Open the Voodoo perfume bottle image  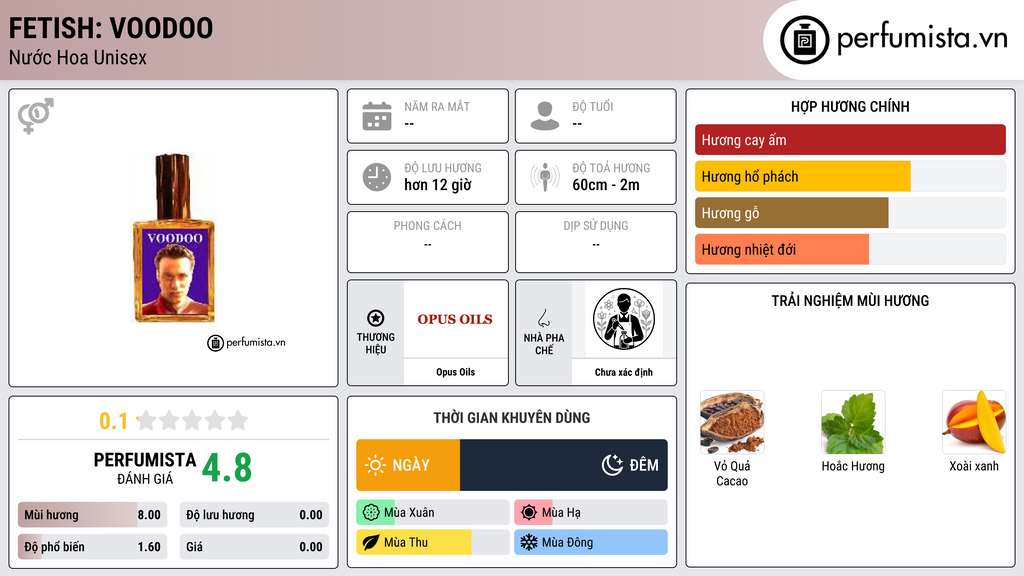point(174,238)
